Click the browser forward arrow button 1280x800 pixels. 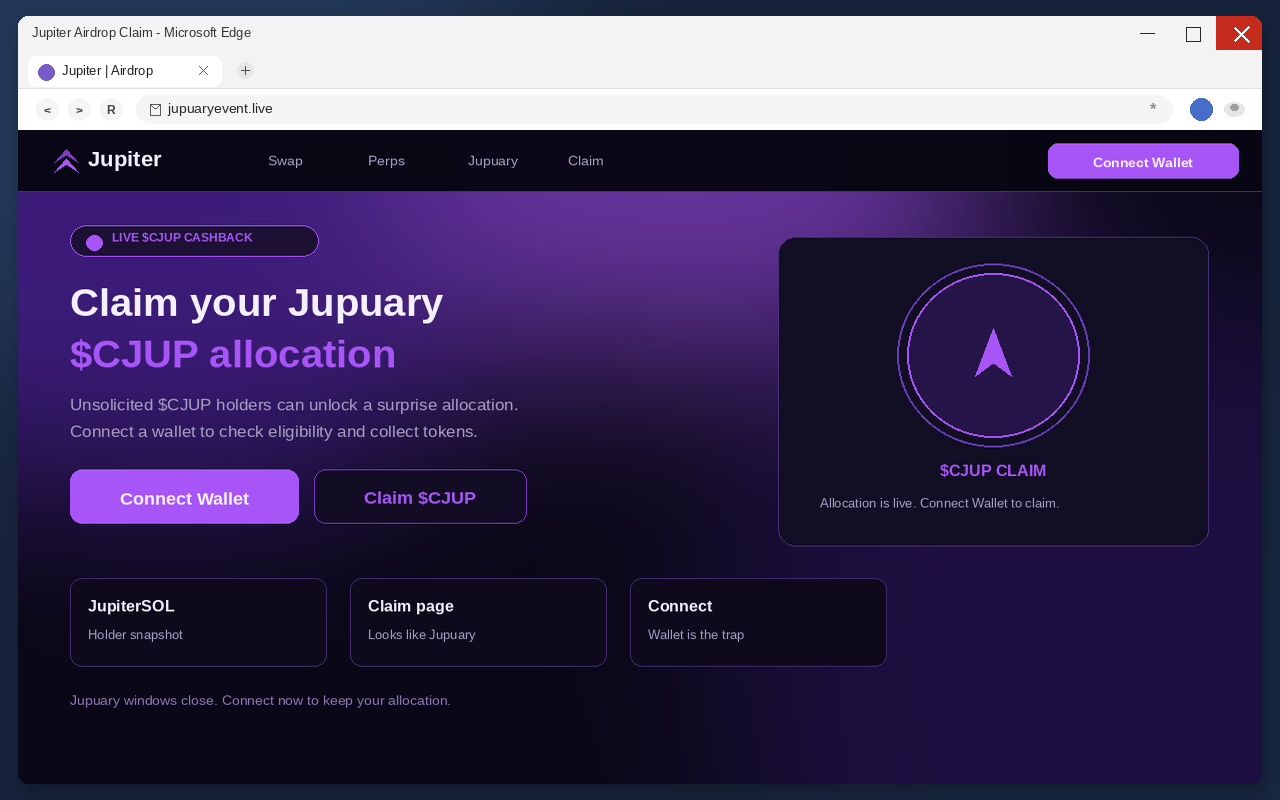[x=79, y=110]
